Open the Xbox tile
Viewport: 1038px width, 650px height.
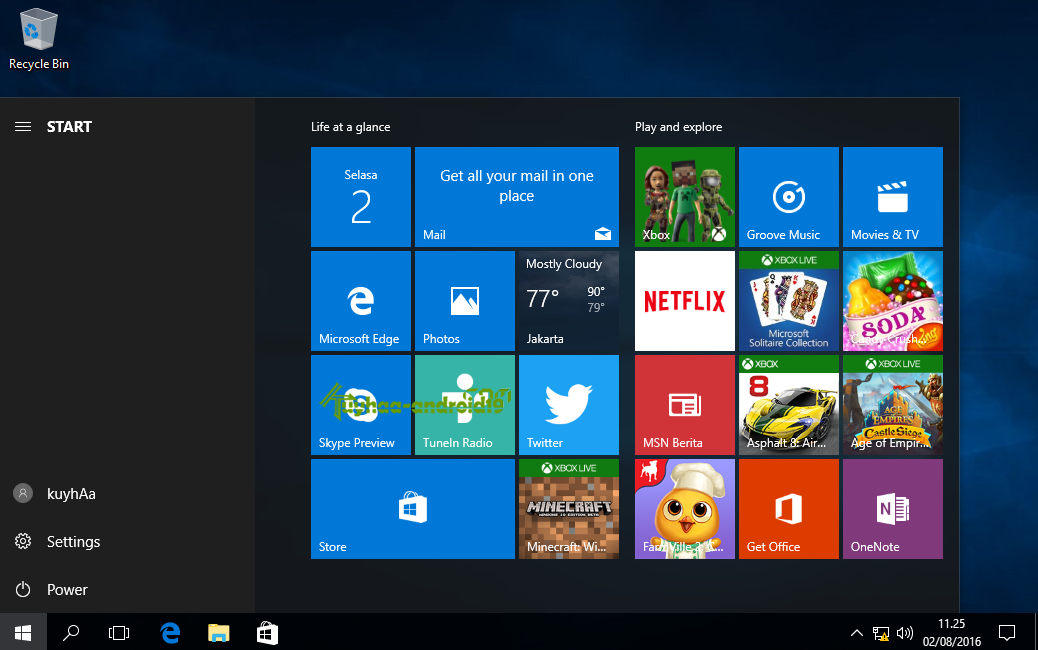684,197
